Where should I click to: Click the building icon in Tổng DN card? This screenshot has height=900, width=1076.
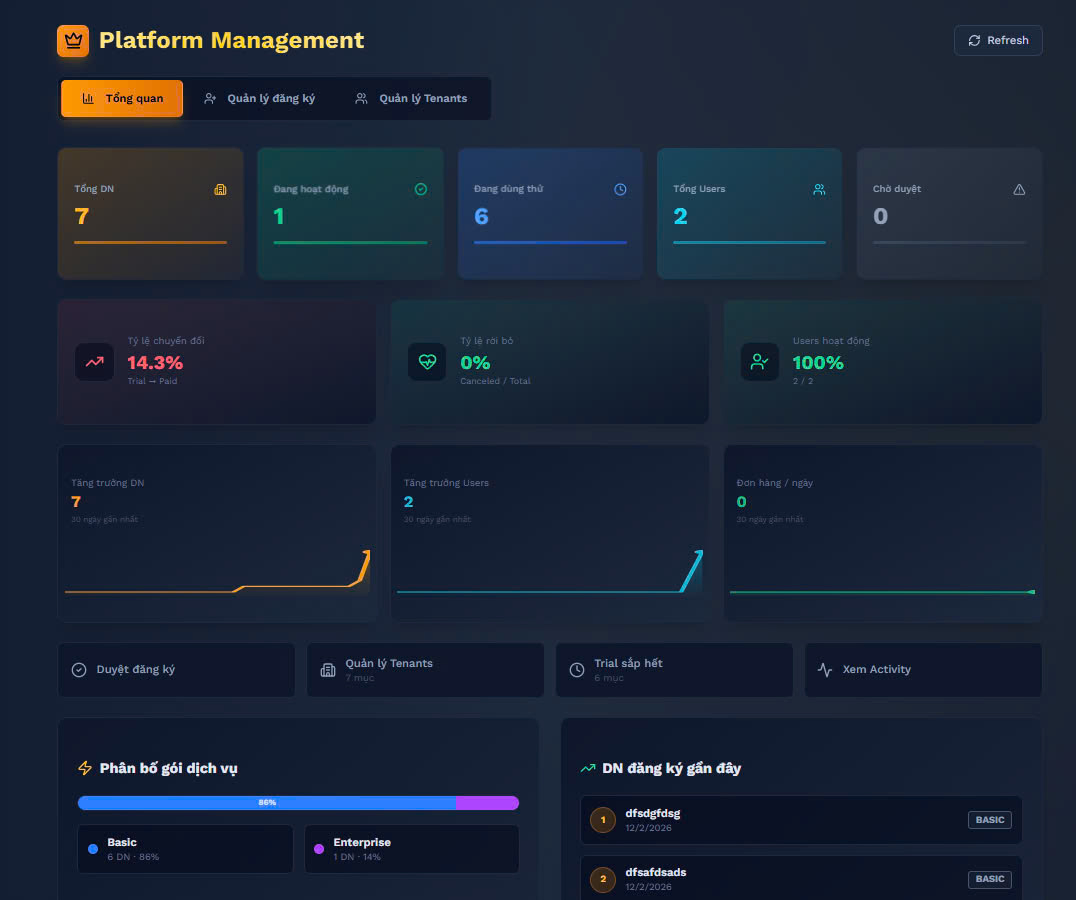(220, 189)
